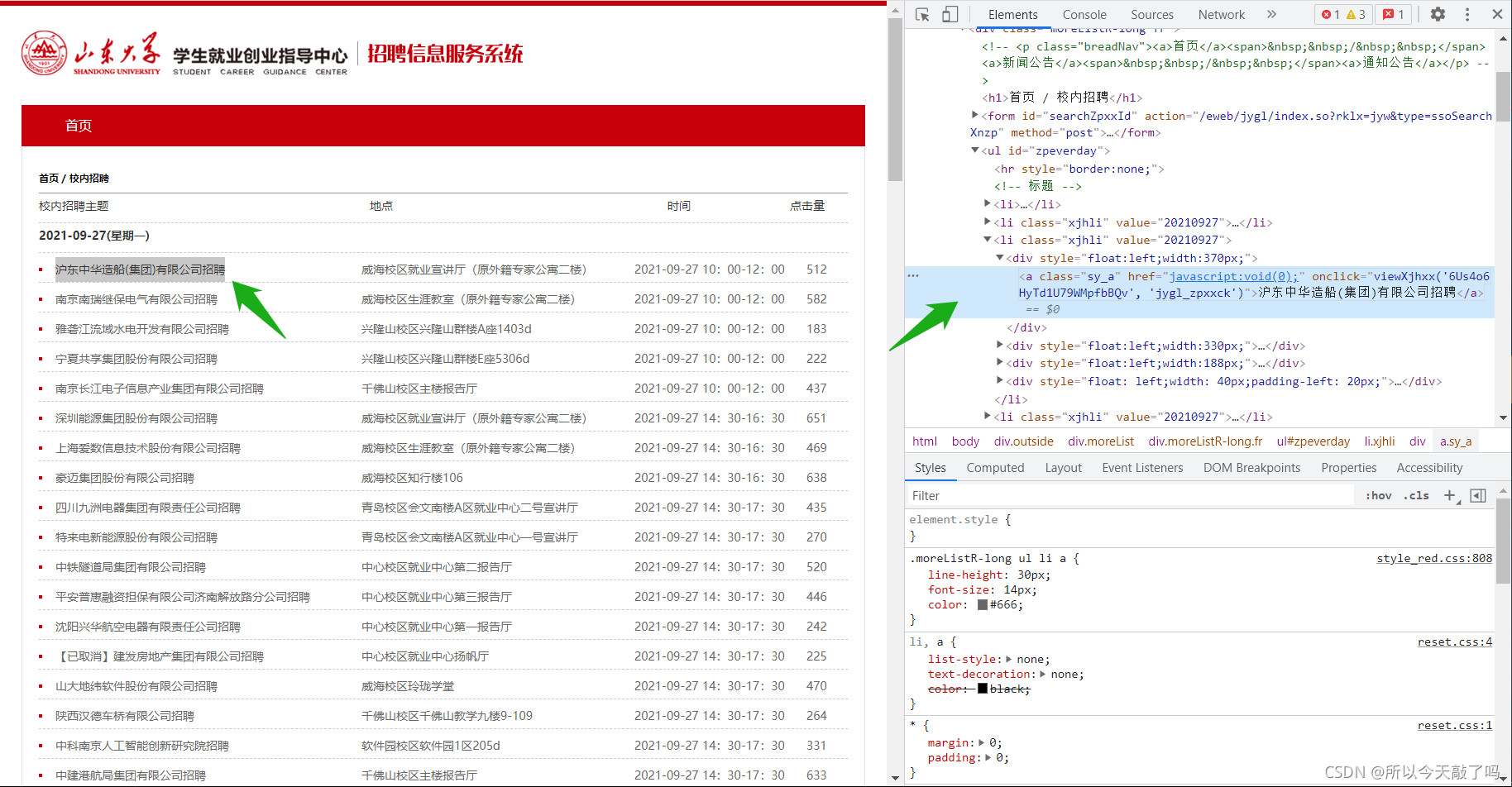This screenshot has height=787, width=1512.
Task: Expand the margin property value triangle
Action: (x=982, y=742)
